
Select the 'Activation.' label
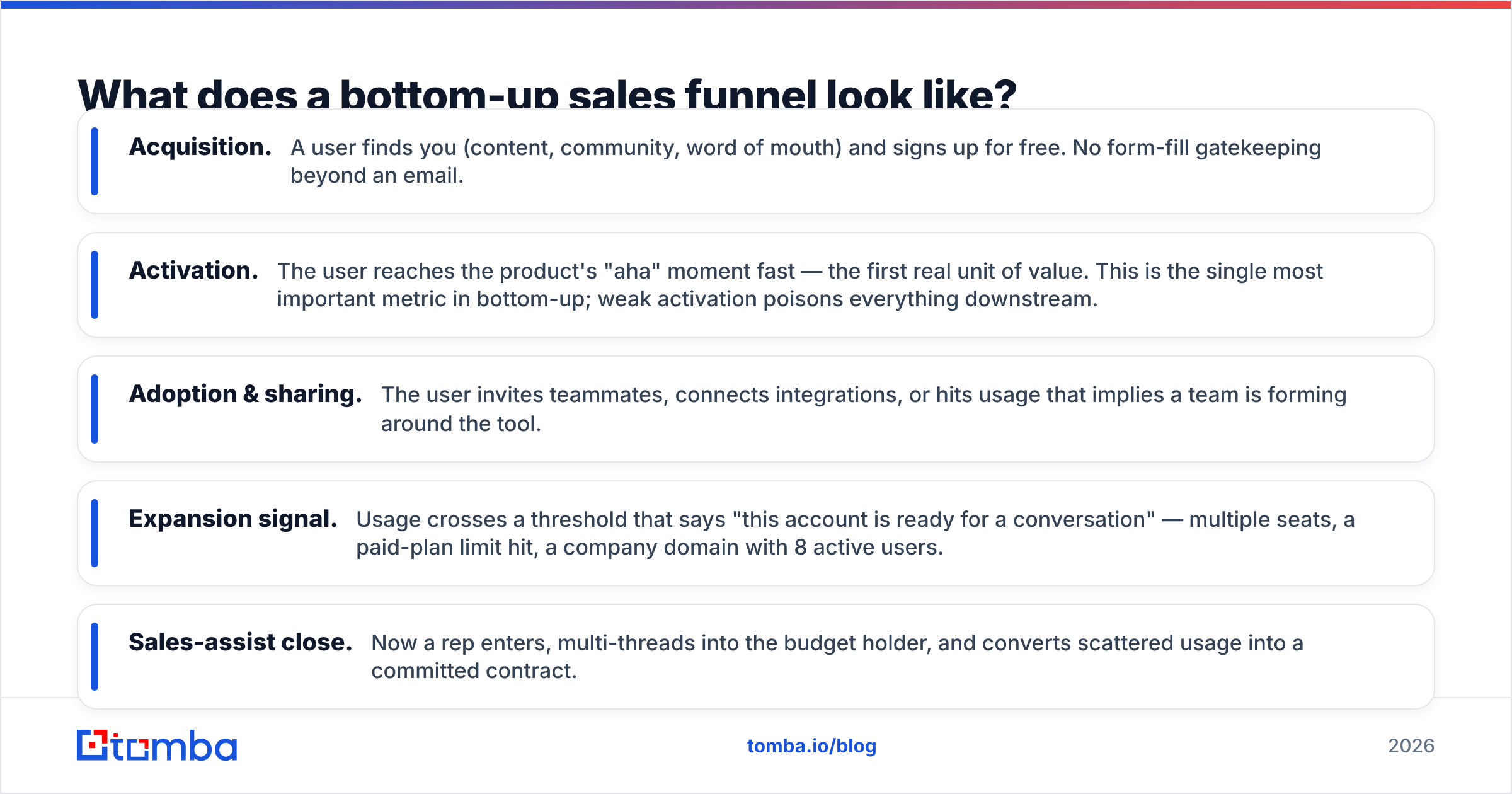[x=193, y=270]
